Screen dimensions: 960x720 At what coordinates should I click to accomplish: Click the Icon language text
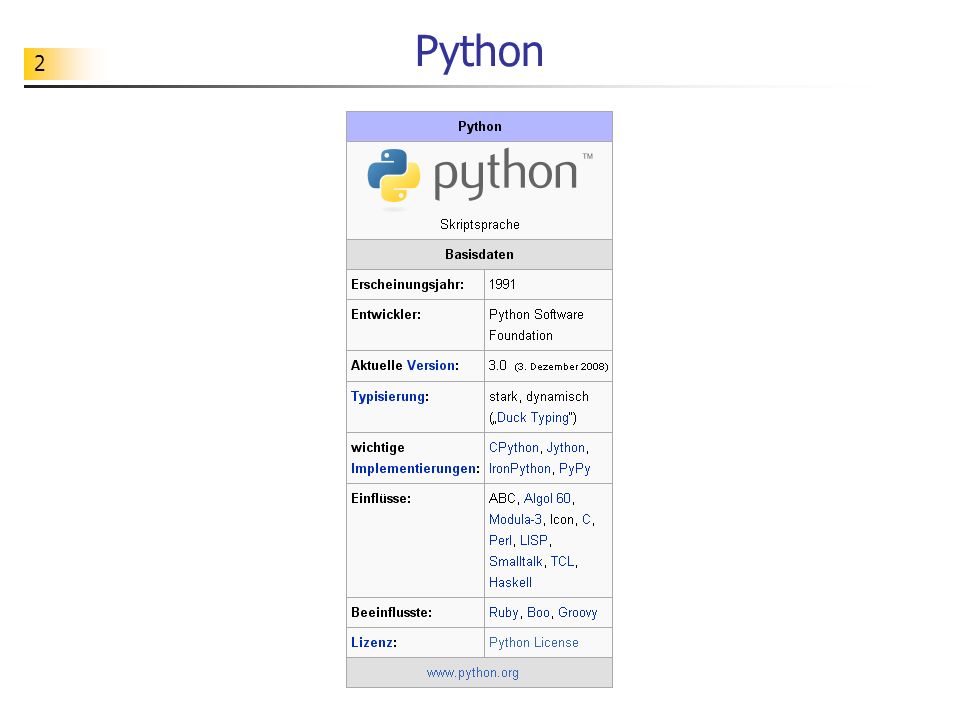click(561, 519)
